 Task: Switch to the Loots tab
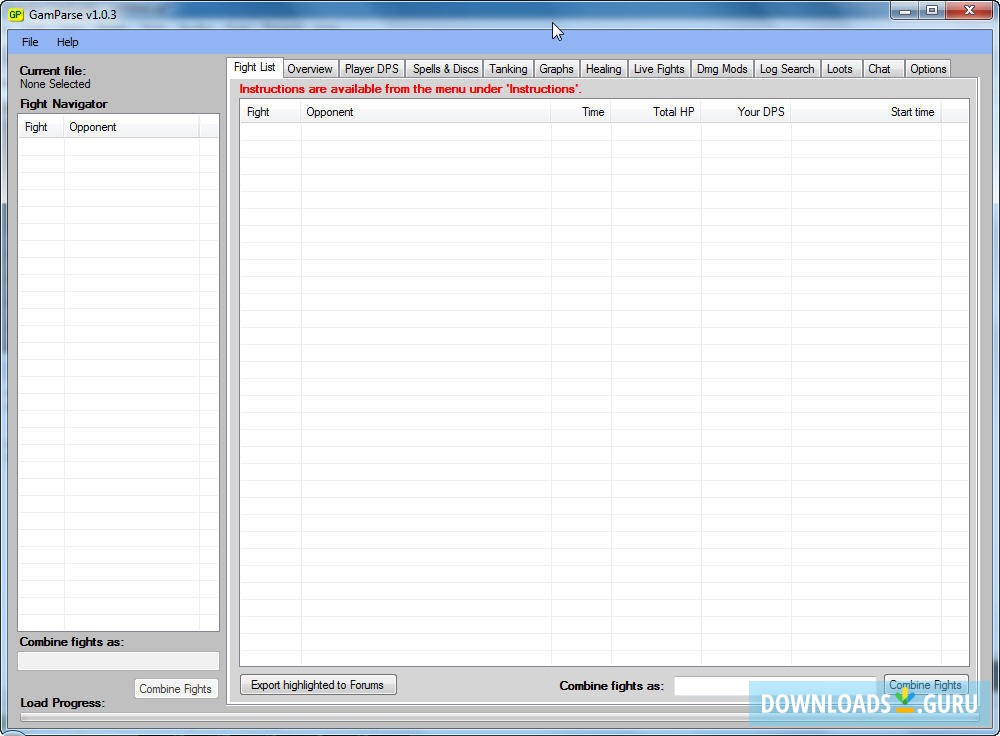click(839, 69)
